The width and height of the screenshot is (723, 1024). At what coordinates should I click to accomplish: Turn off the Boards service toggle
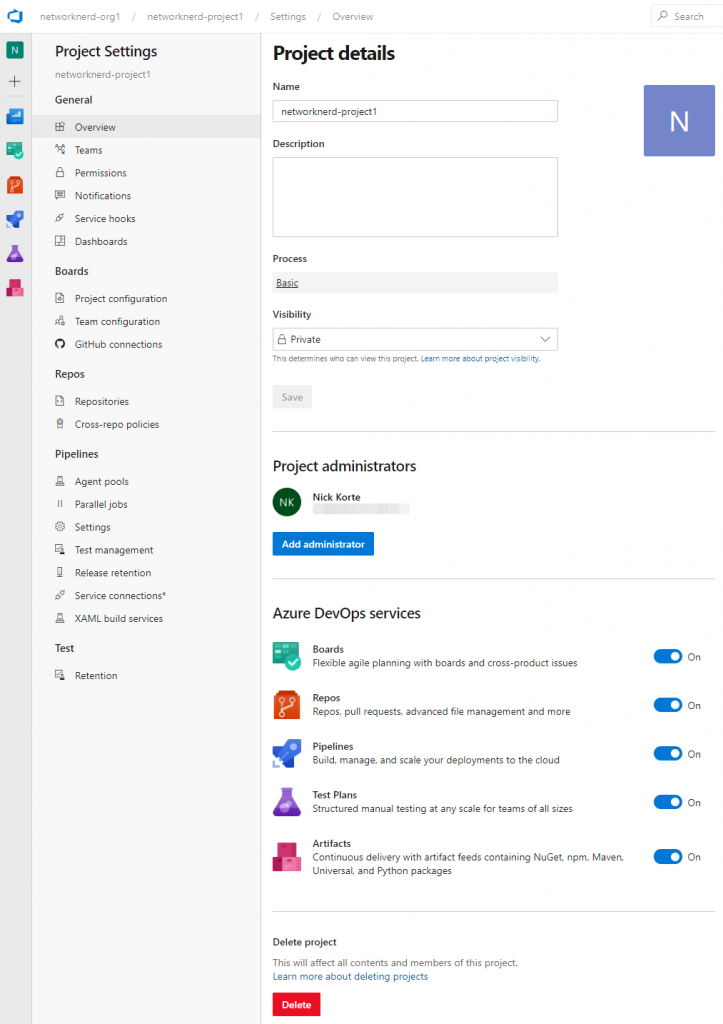click(x=667, y=657)
